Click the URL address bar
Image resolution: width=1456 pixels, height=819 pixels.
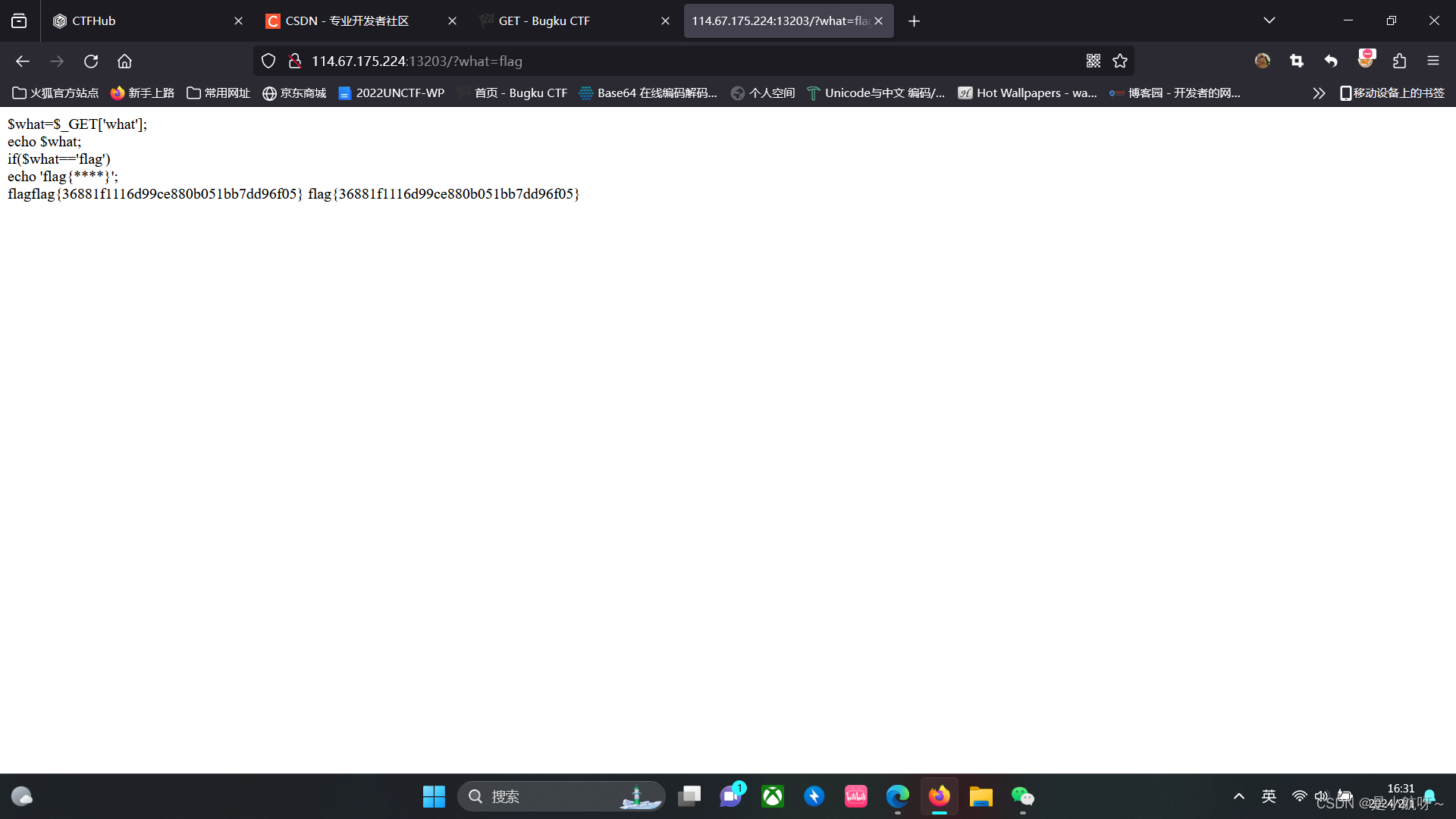click(x=682, y=61)
